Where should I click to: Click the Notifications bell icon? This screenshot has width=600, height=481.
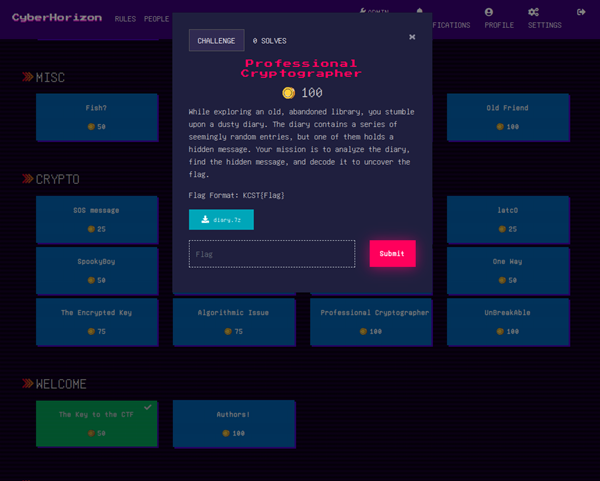420,9
